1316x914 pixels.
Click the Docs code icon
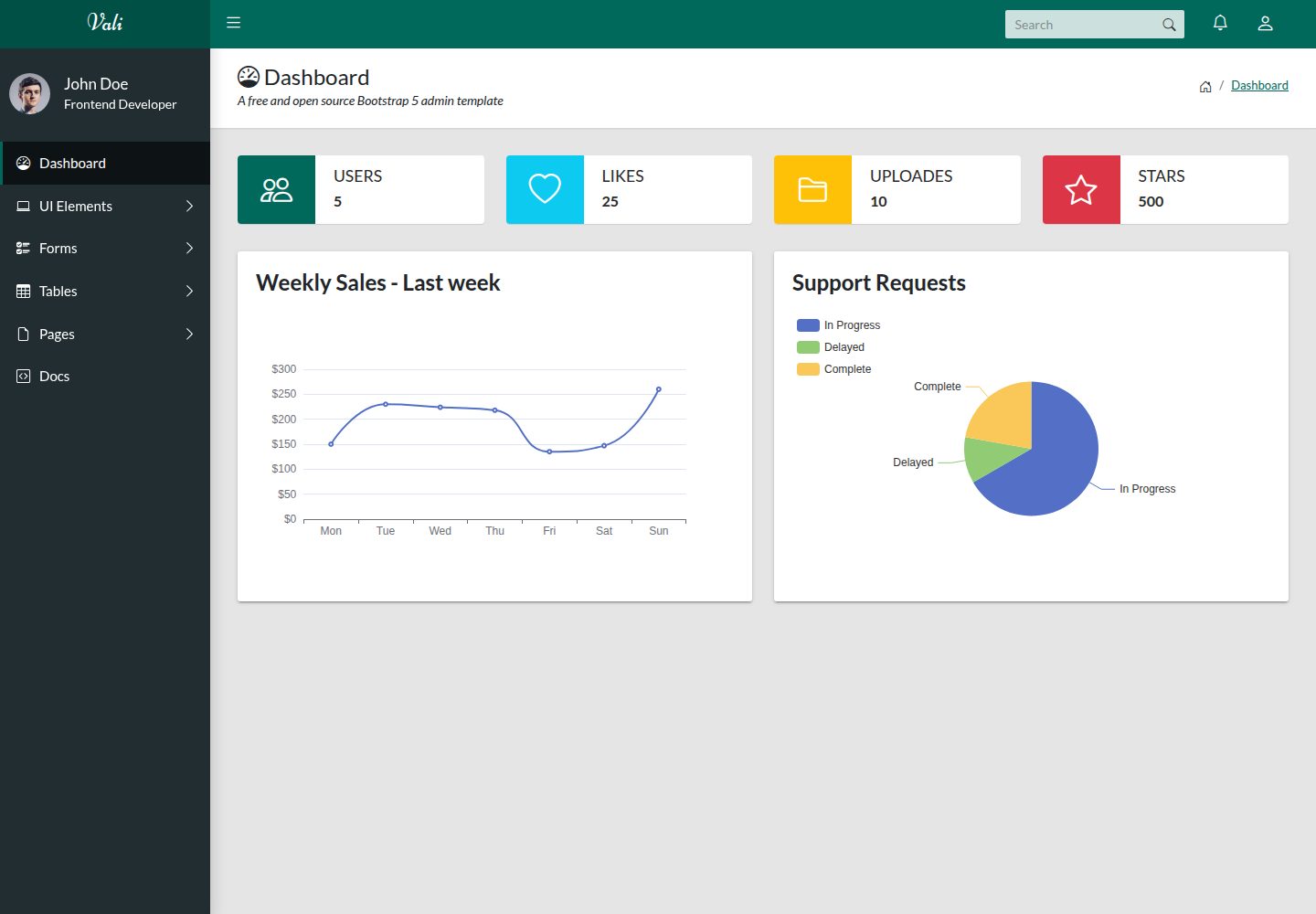pos(24,376)
